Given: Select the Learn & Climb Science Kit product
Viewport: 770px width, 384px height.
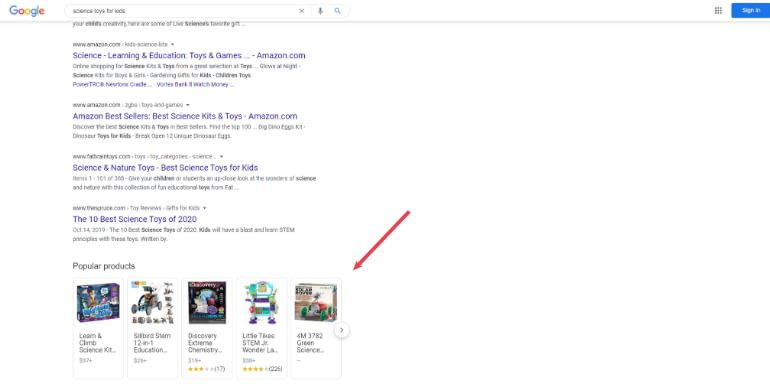Looking at the screenshot, I should point(98,328).
